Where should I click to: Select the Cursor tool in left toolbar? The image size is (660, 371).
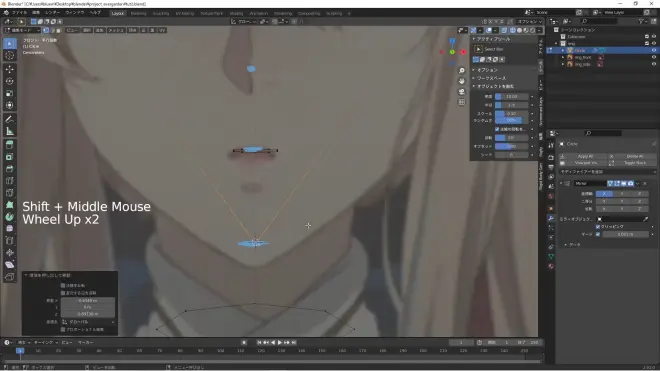[x=10, y=56]
